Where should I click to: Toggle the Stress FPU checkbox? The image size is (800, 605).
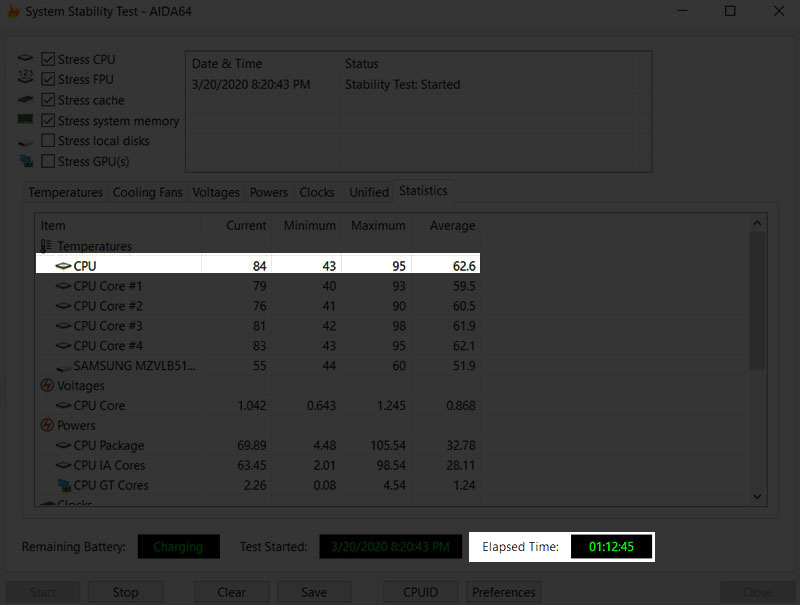pyautogui.click(x=48, y=79)
